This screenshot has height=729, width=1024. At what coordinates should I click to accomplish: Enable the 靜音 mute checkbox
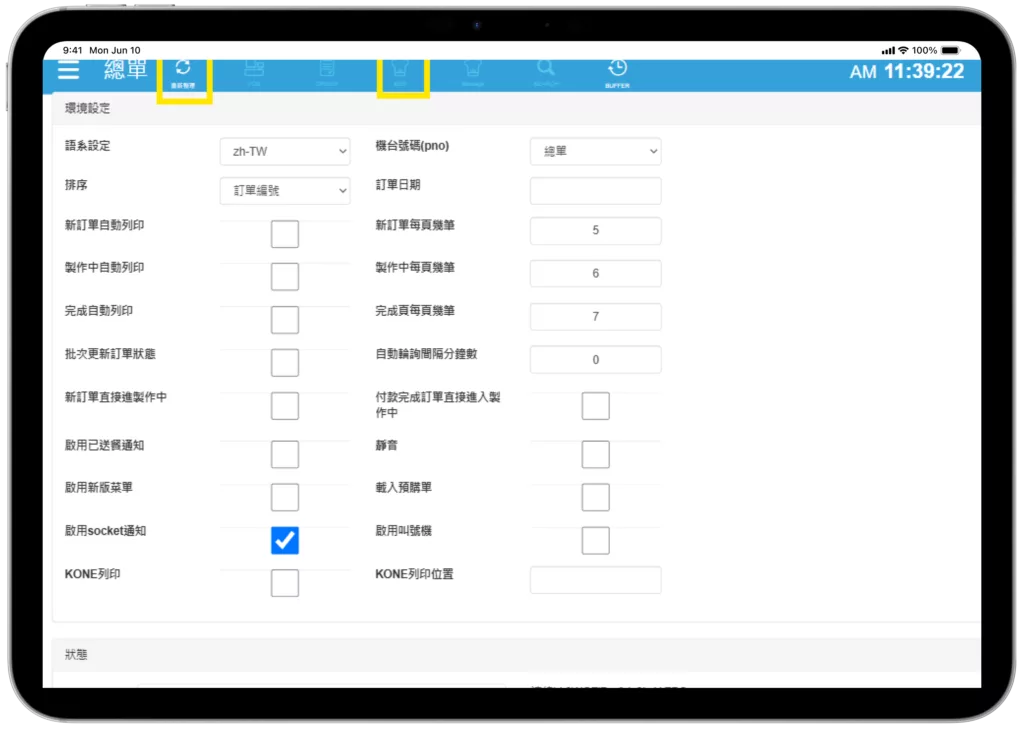point(596,455)
